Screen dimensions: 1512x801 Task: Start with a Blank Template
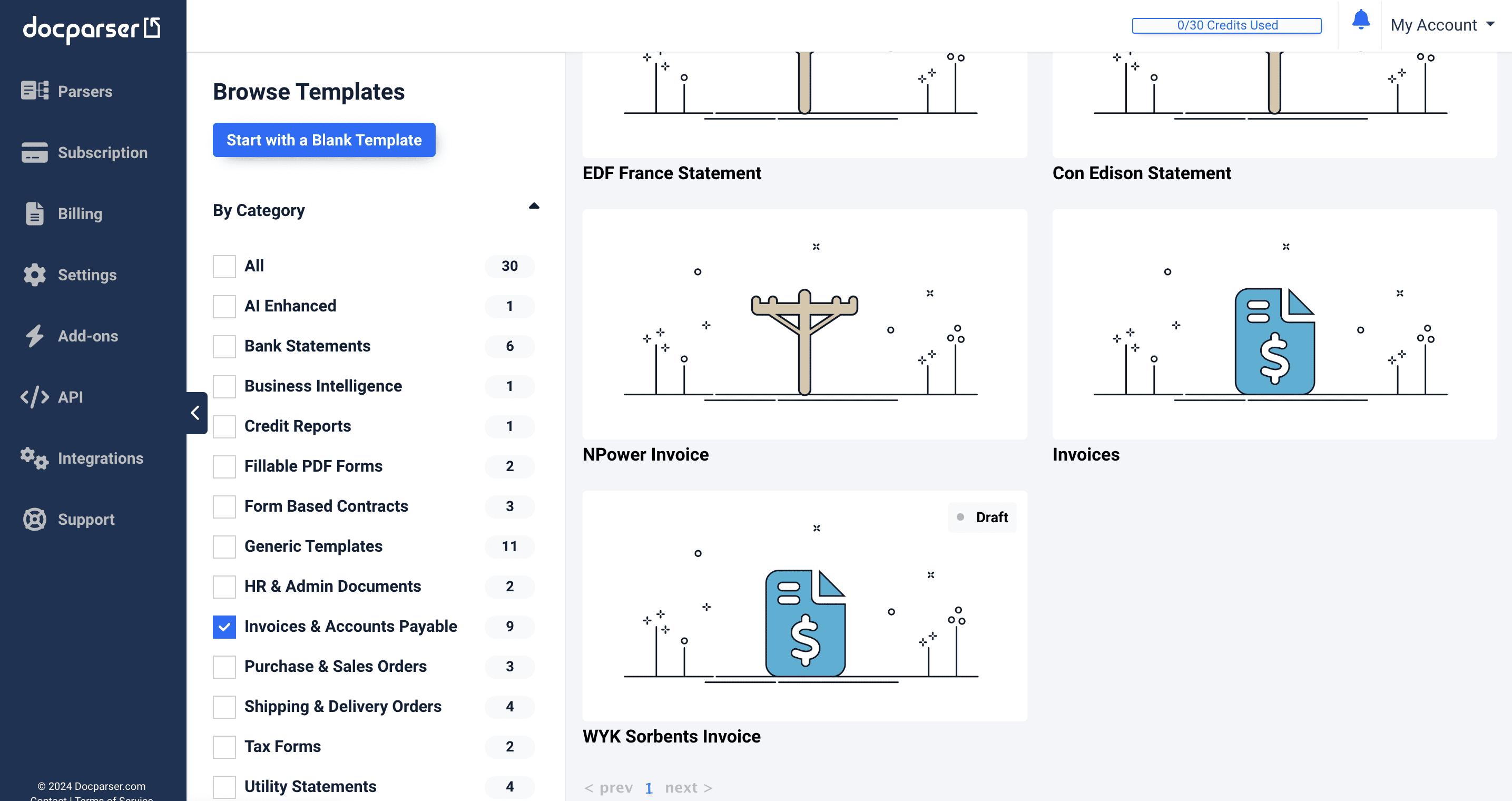click(323, 140)
